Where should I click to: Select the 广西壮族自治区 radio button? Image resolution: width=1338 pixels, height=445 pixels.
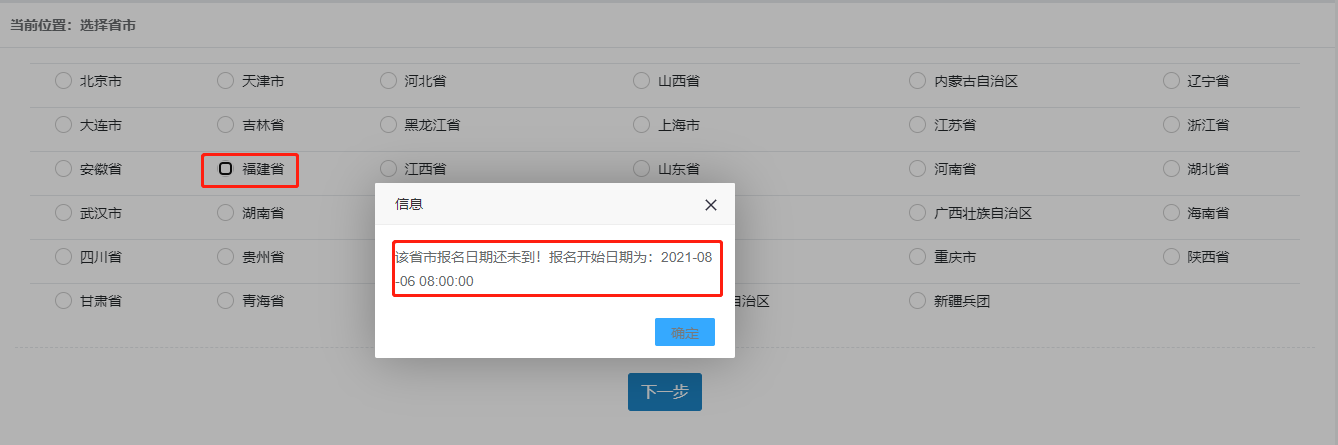coord(917,213)
